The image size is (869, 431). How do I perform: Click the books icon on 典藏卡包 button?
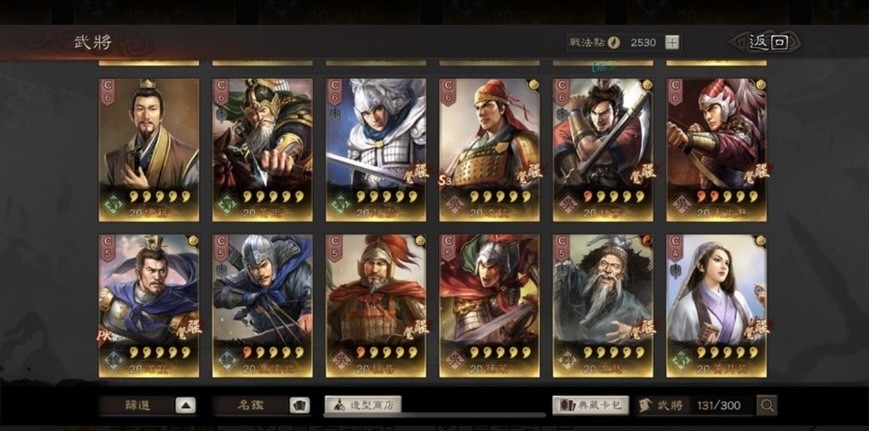568,406
